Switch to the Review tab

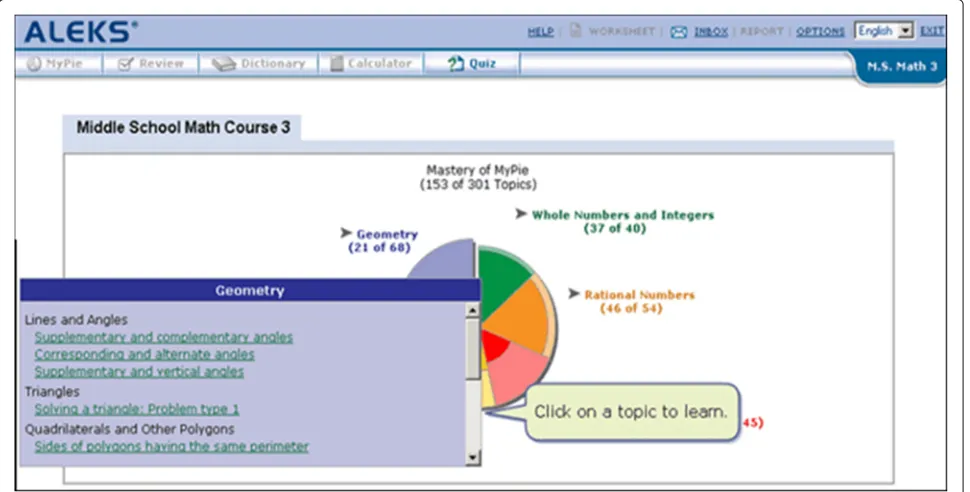[151, 63]
